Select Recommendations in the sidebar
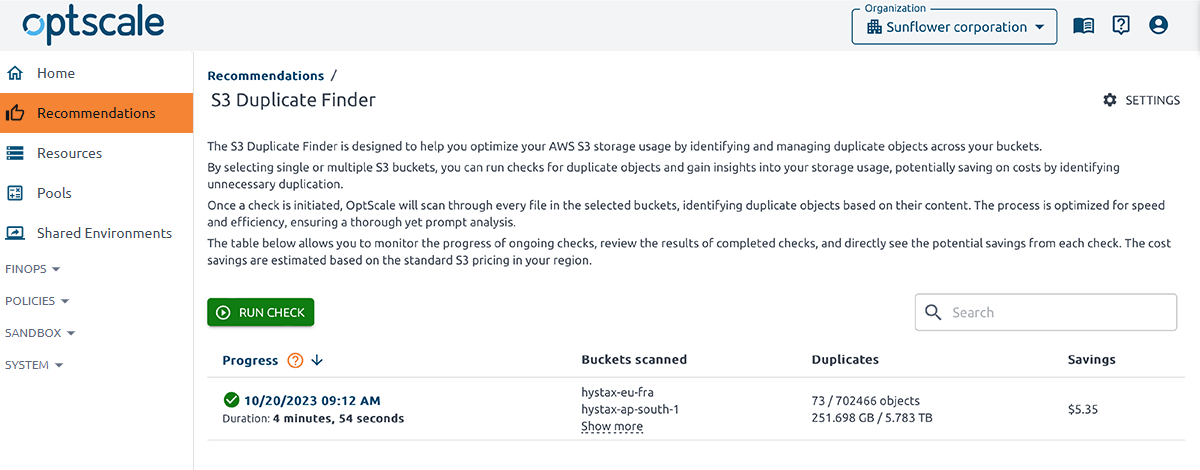This screenshot has height=470, width=1200. 96,113
